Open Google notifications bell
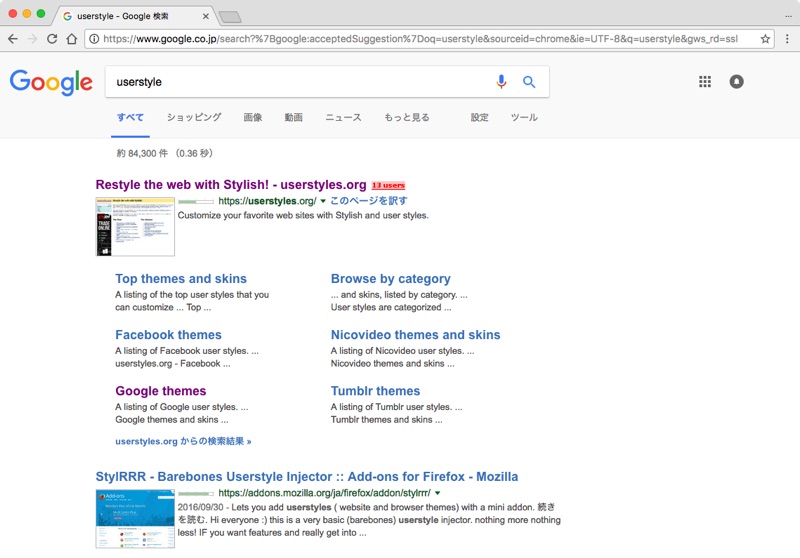This screenshot has width=800, height=558. tap(736, 82)
